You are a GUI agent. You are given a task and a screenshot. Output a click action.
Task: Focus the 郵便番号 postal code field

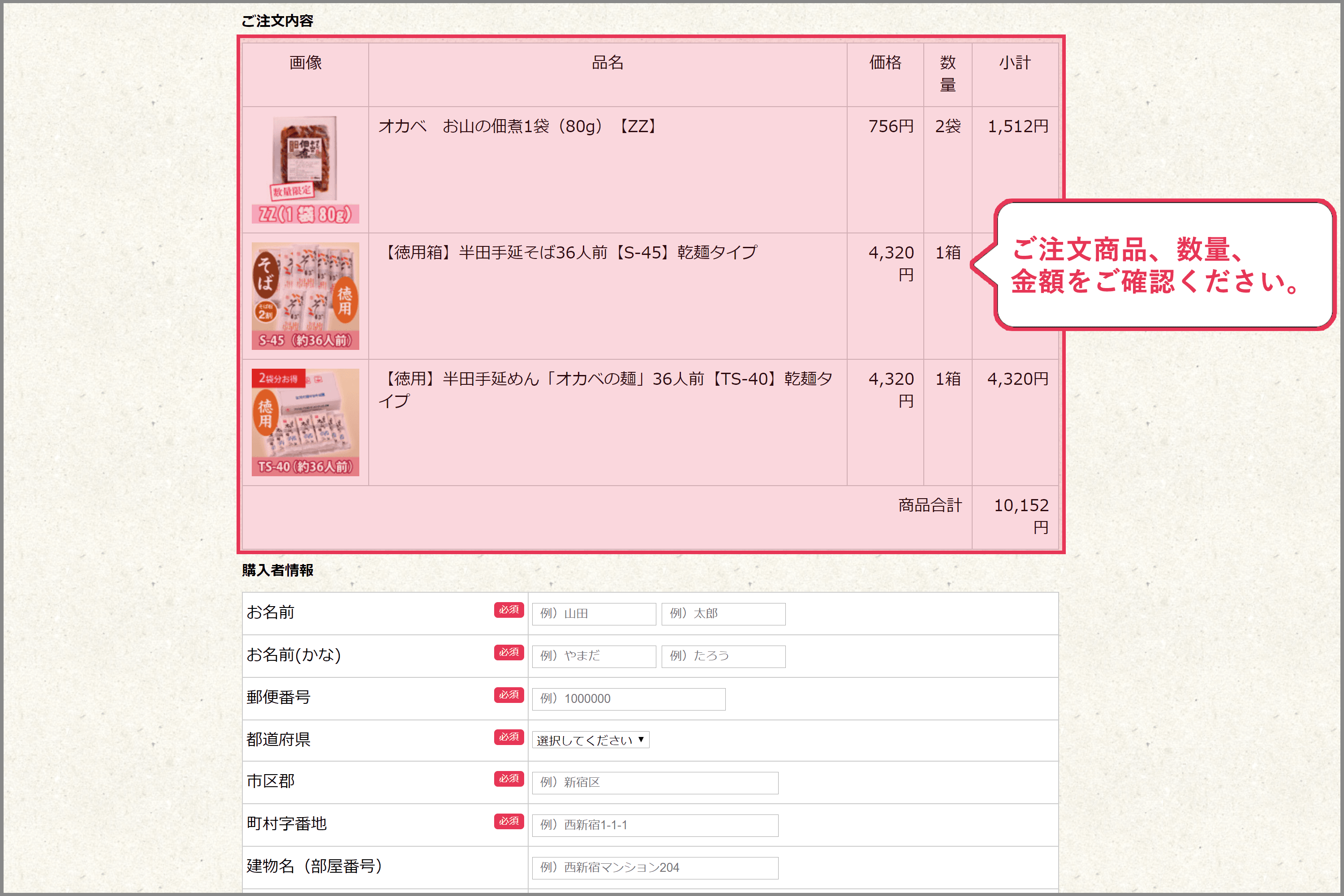pyautogui.click(x=629, y=699)
